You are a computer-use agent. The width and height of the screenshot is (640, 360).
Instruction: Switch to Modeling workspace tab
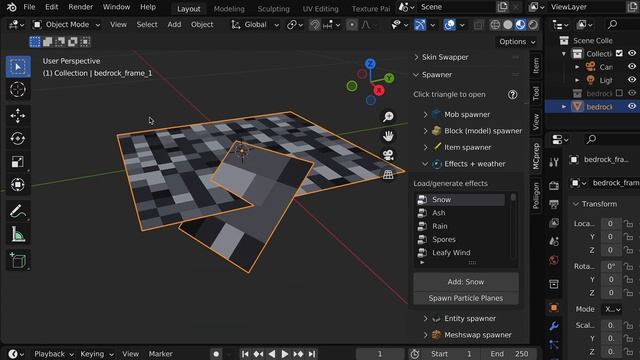coord(229,9)
